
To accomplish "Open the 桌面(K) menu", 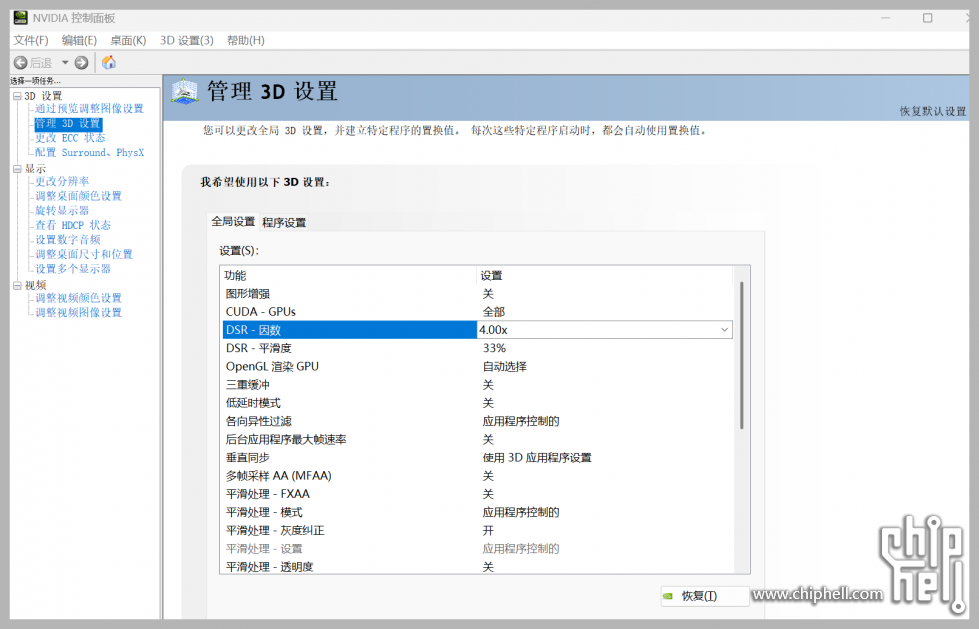I will [x=128, y=41].
